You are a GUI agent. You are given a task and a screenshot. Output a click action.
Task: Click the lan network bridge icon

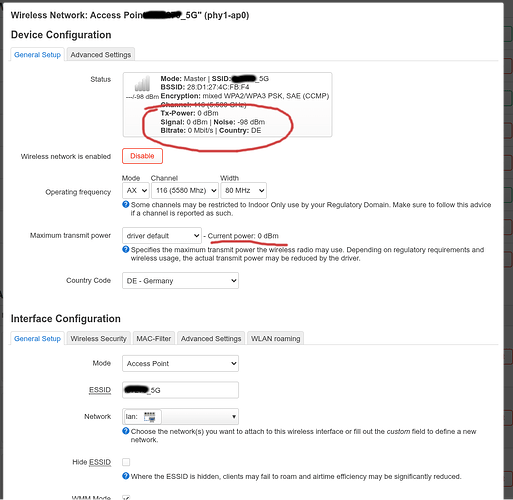(x=149, y=417)
